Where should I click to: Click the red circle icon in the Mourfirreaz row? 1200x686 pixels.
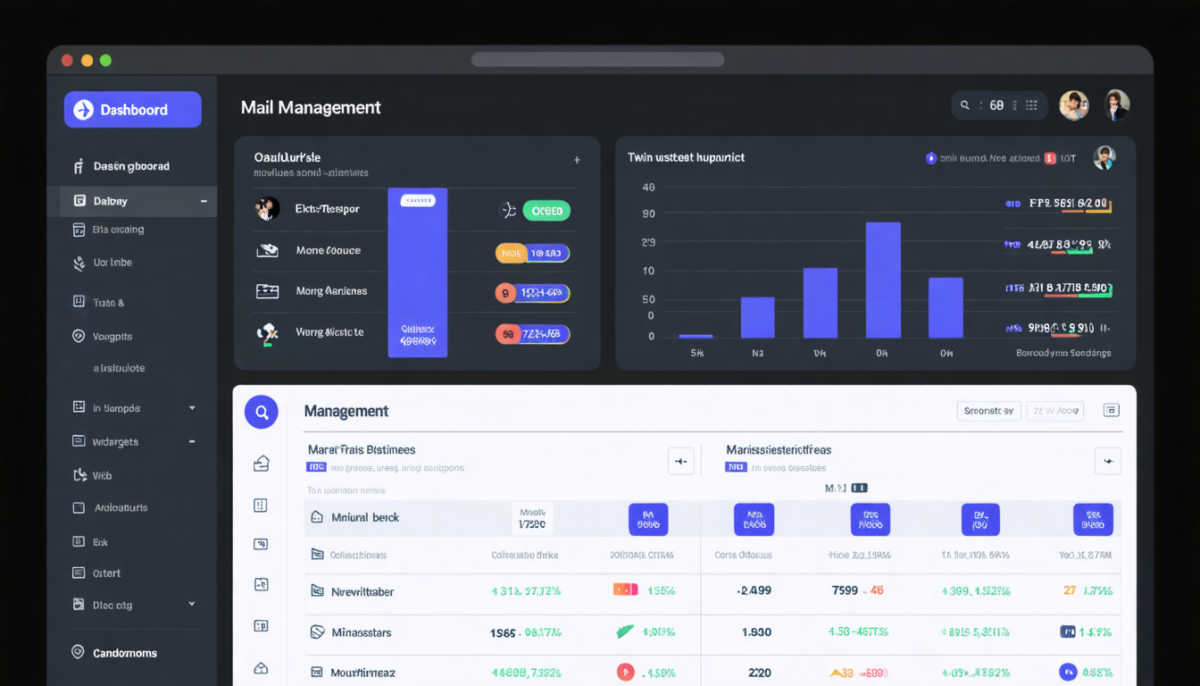point(626,672)
